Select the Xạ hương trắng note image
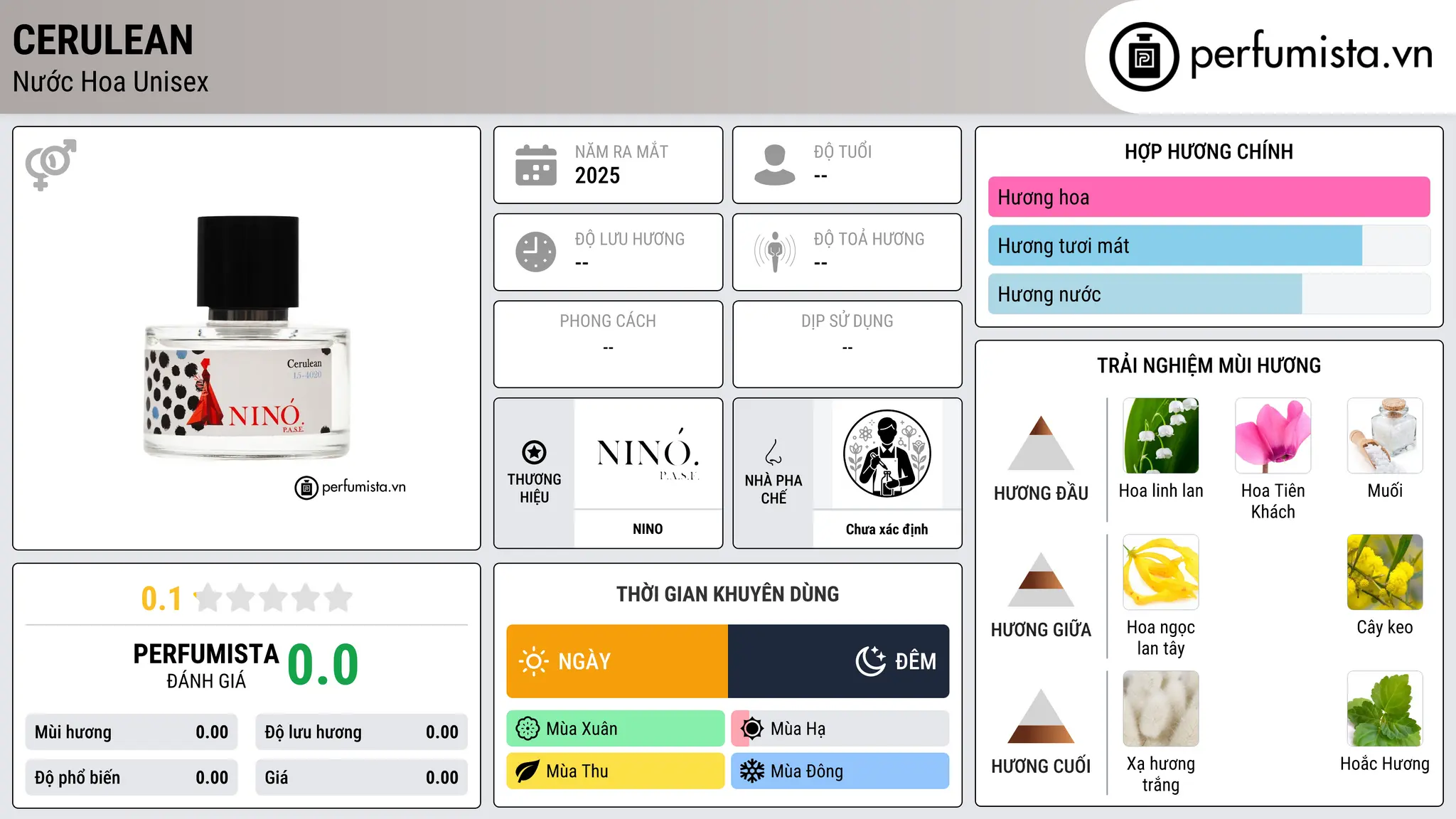Image resolution: width=1456 pixels, height=819 pixels. pyautogui.click(x=1161, y=709)
